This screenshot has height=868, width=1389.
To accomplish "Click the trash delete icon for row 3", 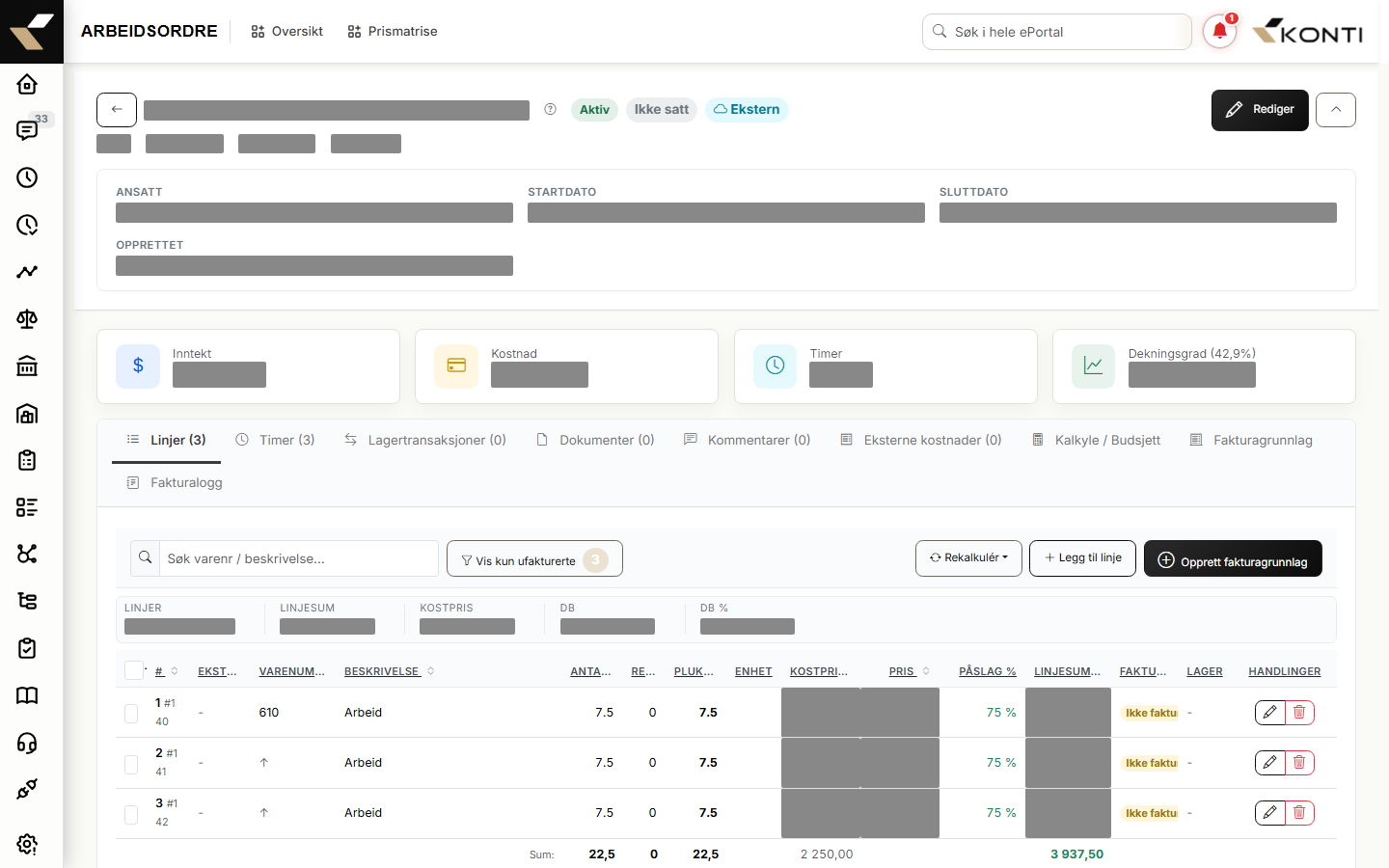I will coord(1299,812).
